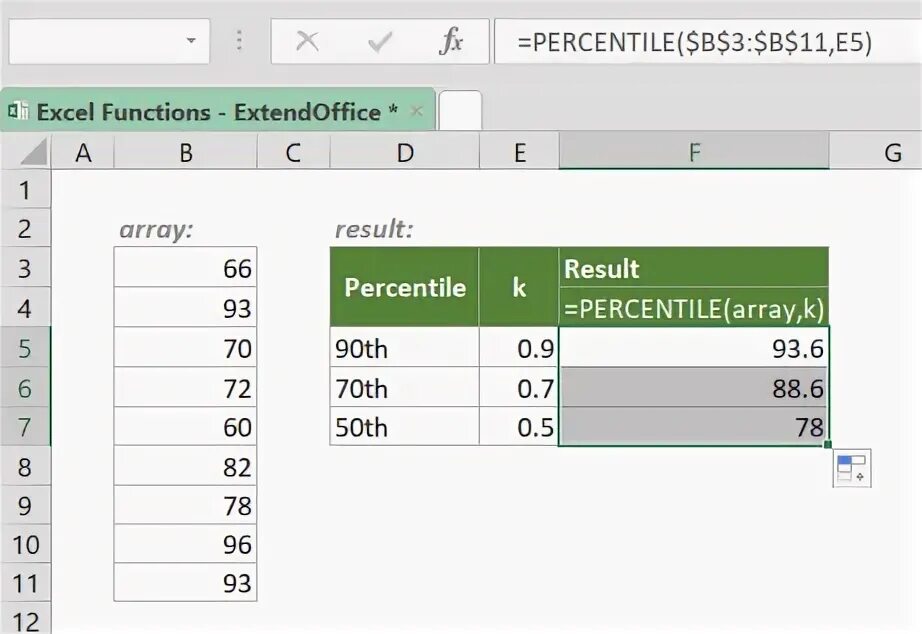Select row 5 header
The width and height of the screenshot is (922, 634).
[25, 348]
